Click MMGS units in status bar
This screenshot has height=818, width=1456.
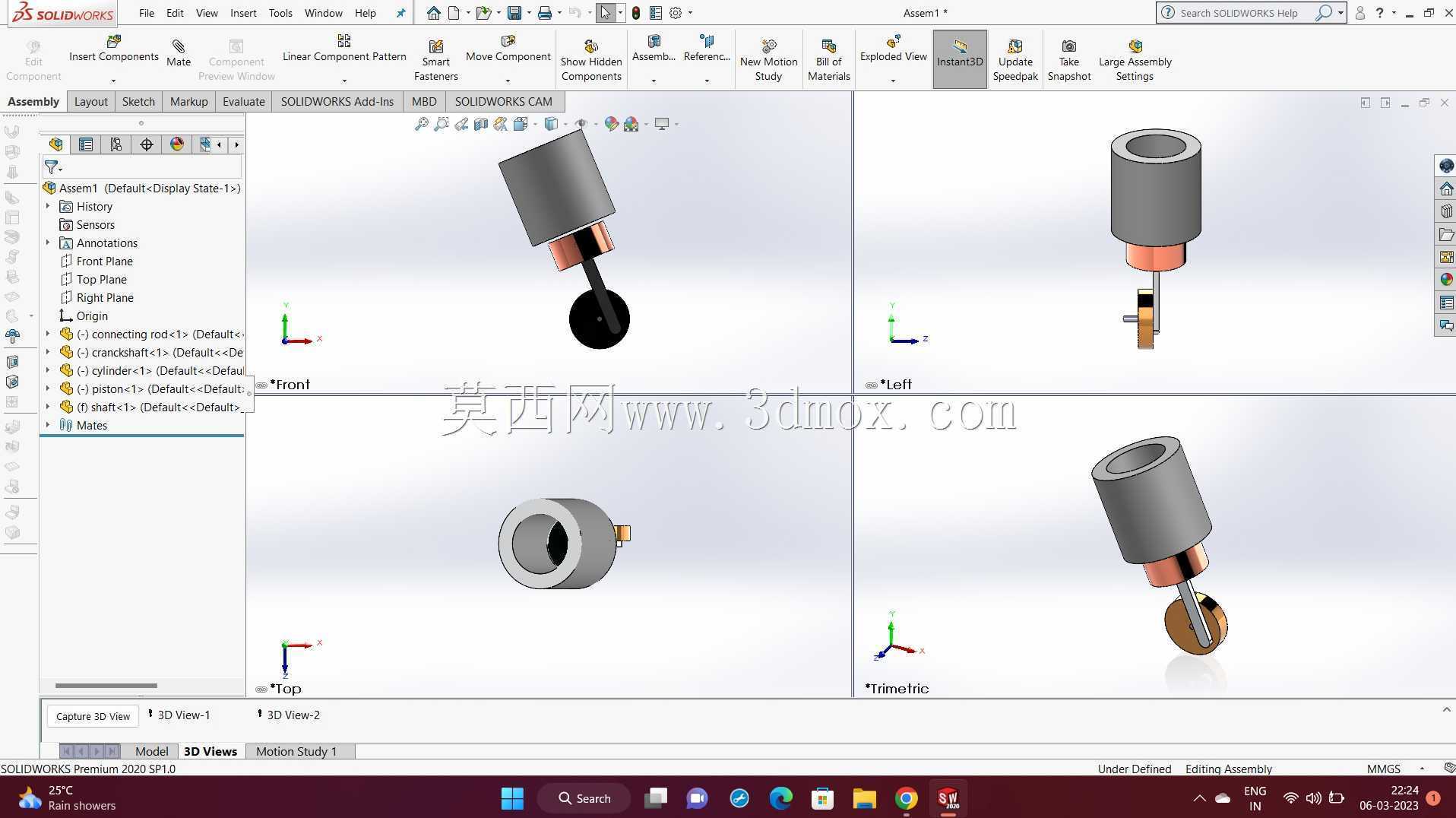point(1383,769)
